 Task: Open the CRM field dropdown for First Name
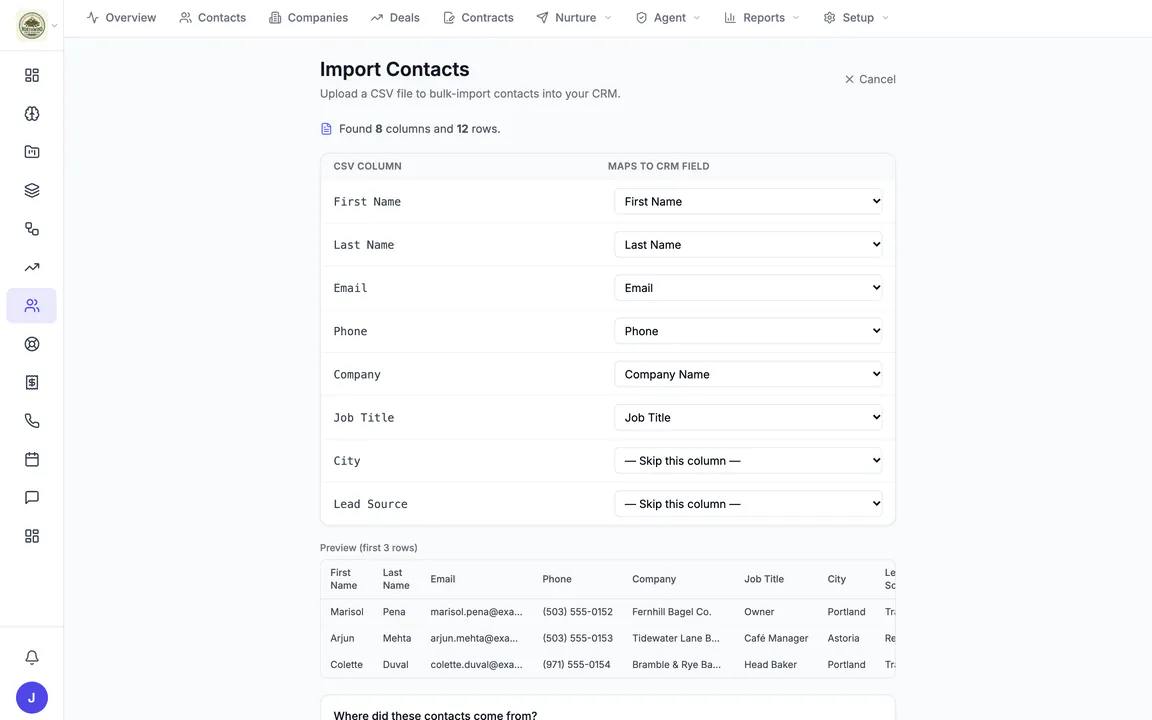point(748,201)
